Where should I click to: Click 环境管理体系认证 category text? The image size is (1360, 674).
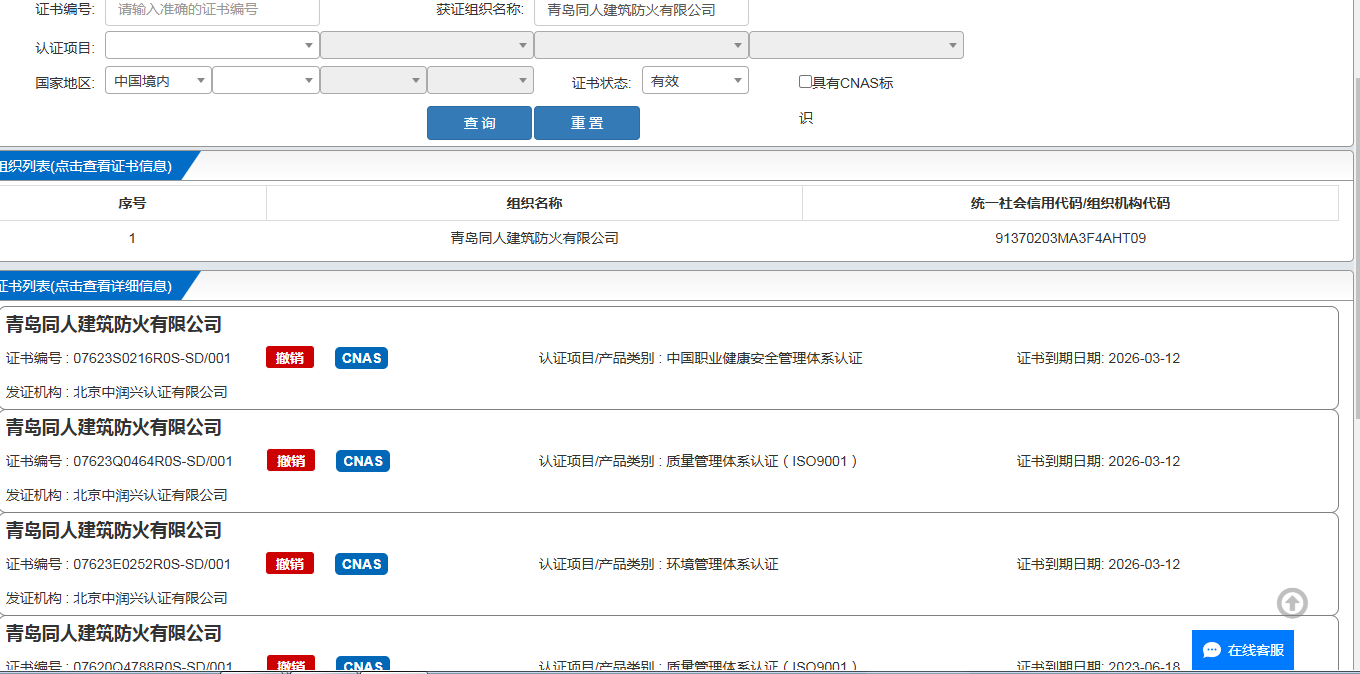coord(722,564)
